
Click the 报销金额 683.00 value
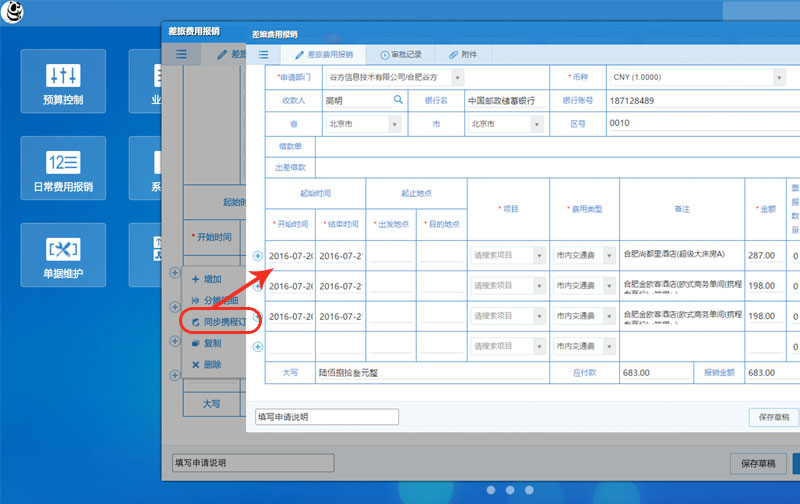click(x=771, y=373)
